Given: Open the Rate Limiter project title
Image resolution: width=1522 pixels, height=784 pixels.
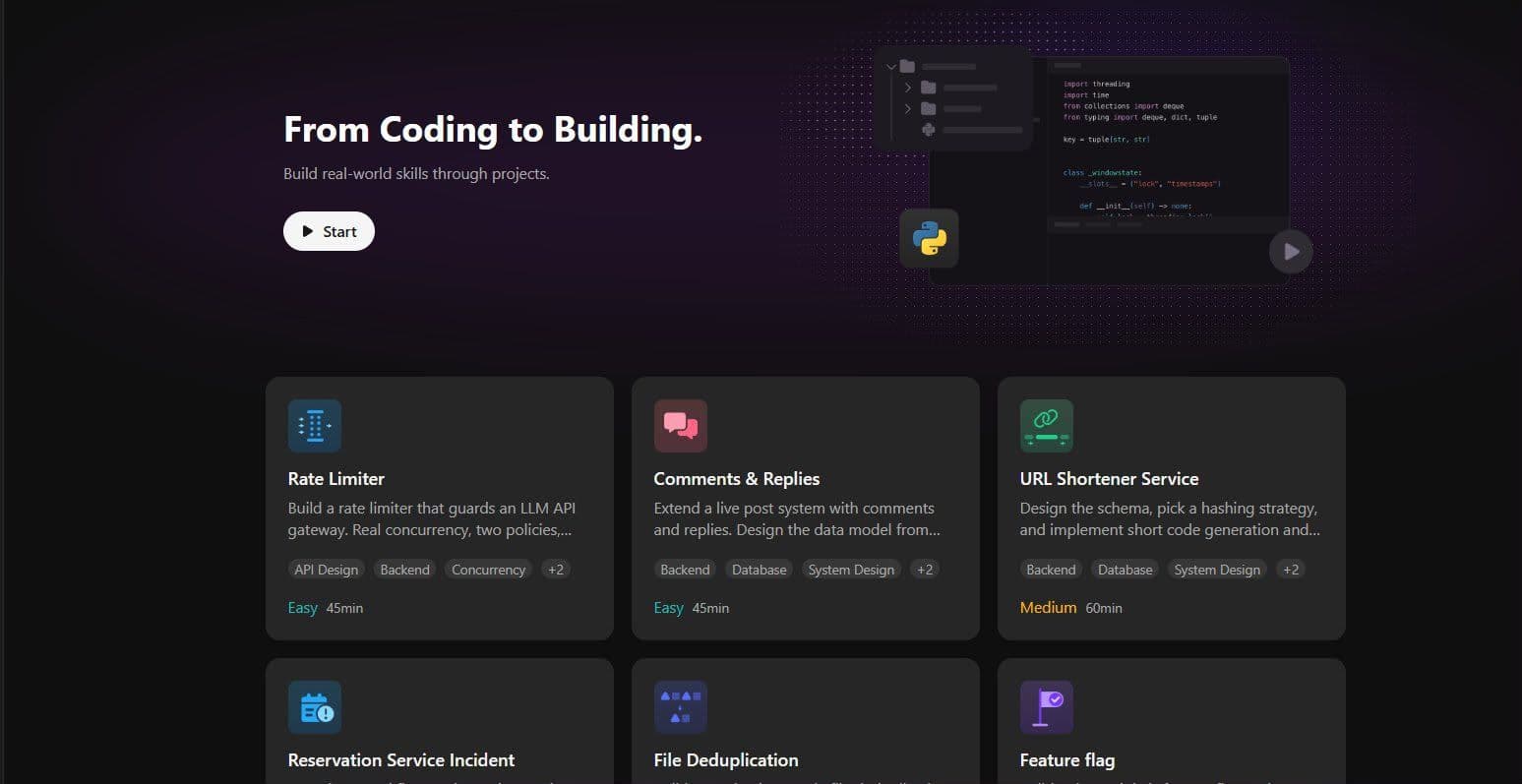Looking at the screenshot, I should 336,479.
